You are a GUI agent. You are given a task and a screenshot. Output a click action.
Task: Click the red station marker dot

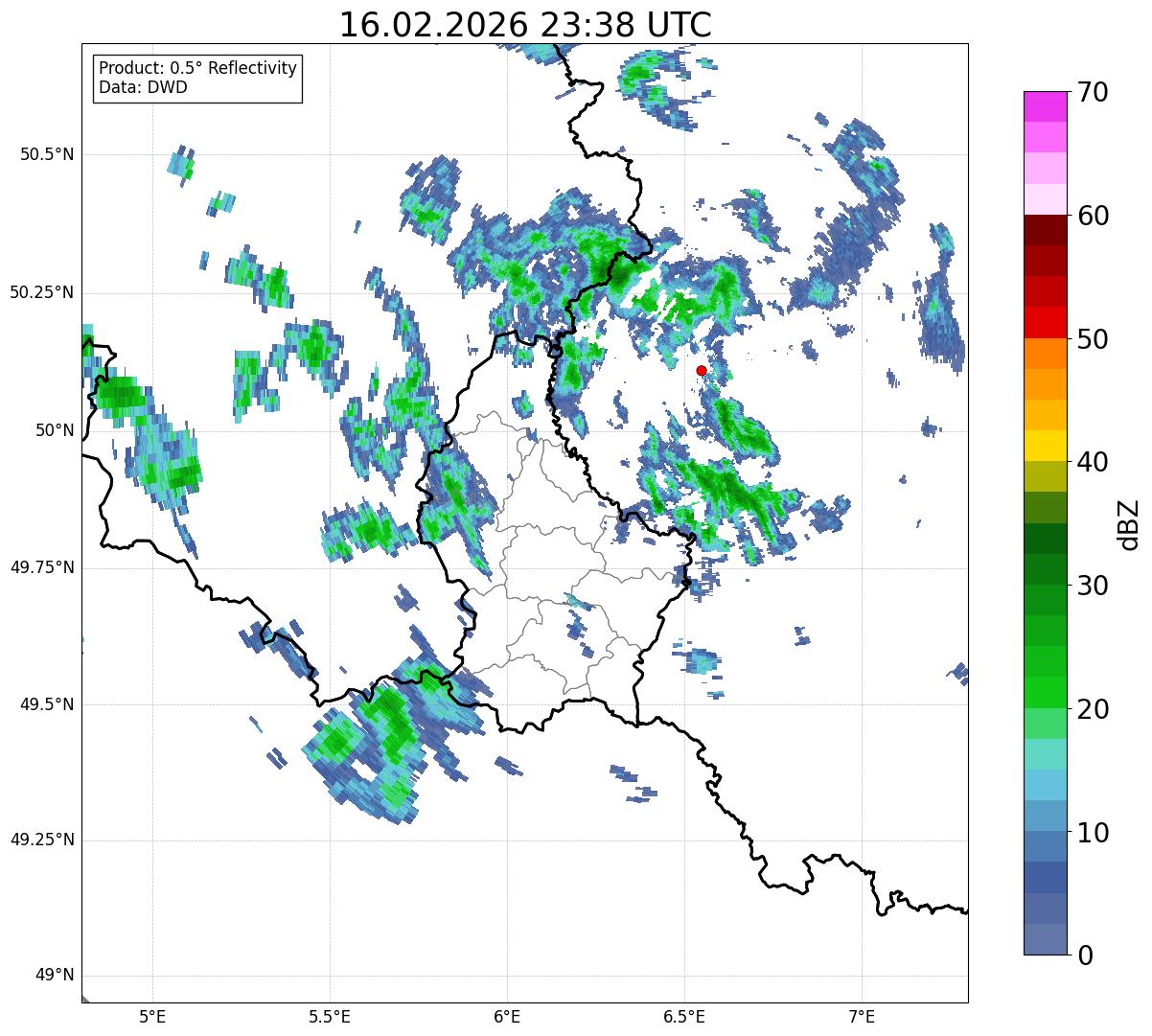702,370
